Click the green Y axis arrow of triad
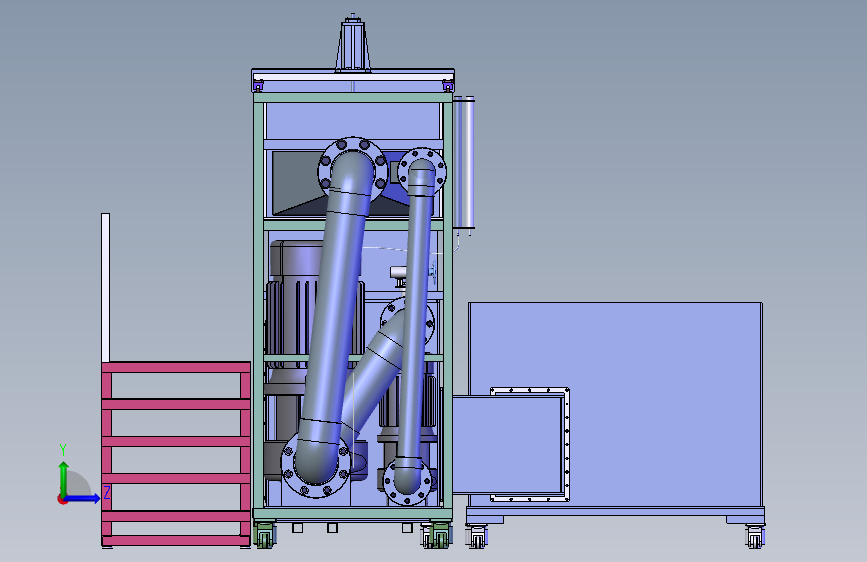 64,476
